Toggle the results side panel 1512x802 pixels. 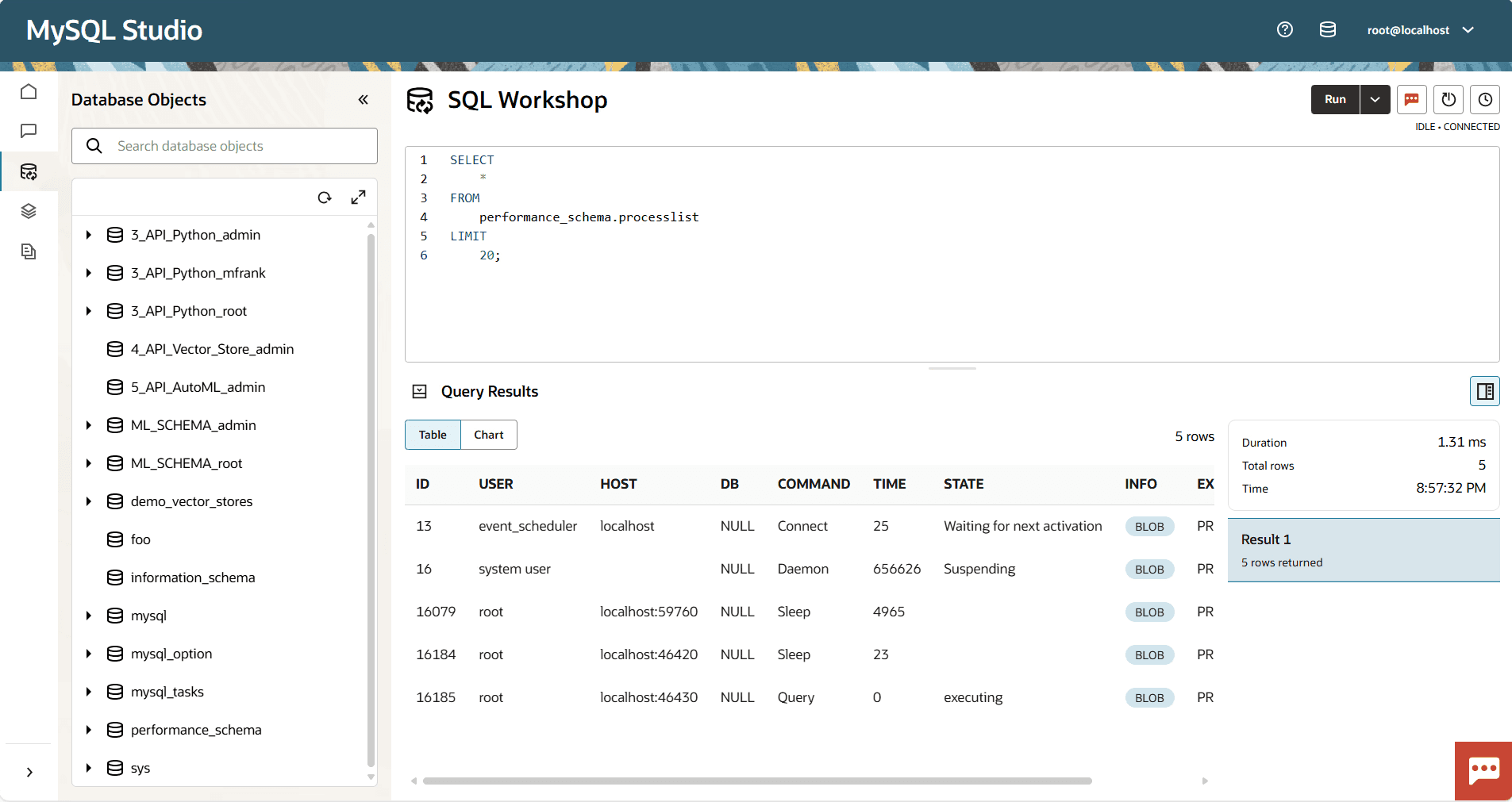(x=1485, y=391)
